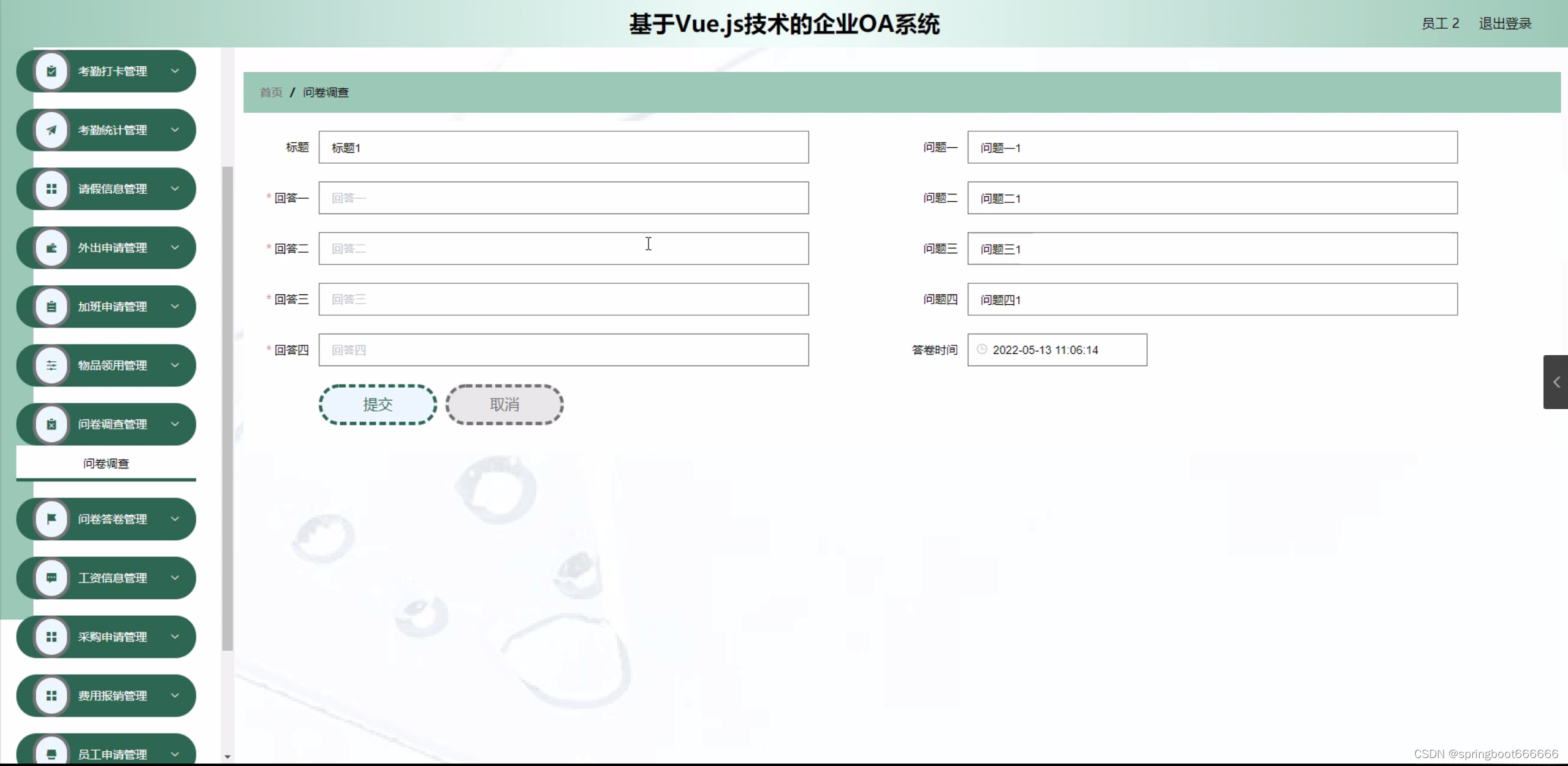
Task: Click the 问题二 field containing 问题二1
Action: point(1212,197)
